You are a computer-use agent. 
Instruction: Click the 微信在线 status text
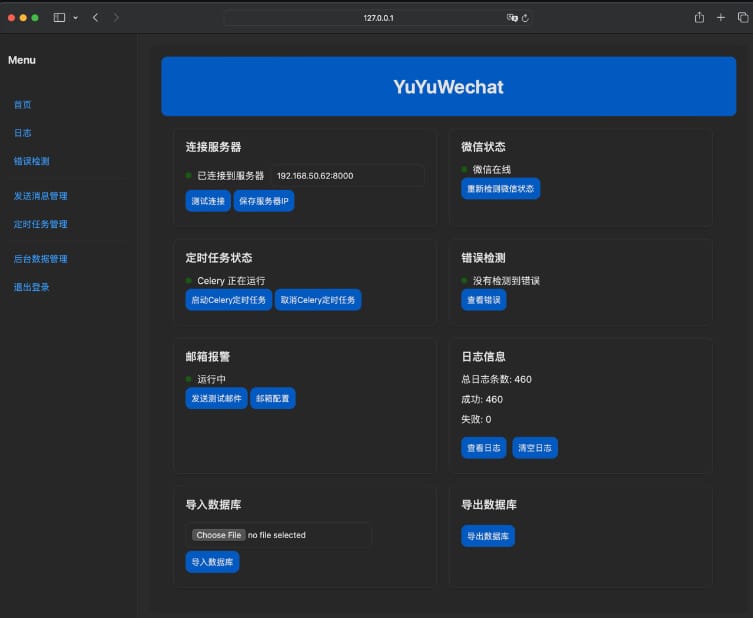click(492, 169)
